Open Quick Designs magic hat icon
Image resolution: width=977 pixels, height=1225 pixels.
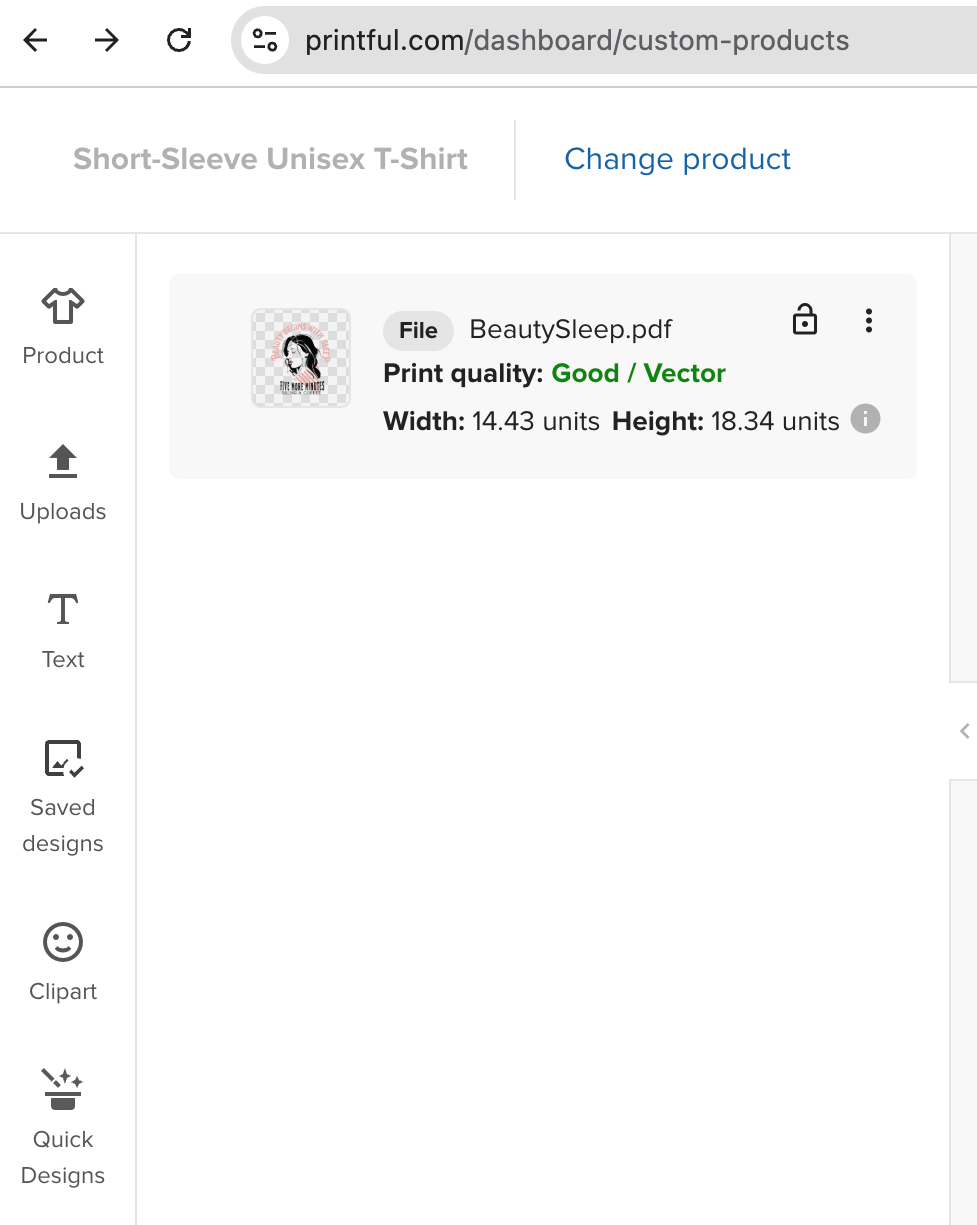point(63,1089)
